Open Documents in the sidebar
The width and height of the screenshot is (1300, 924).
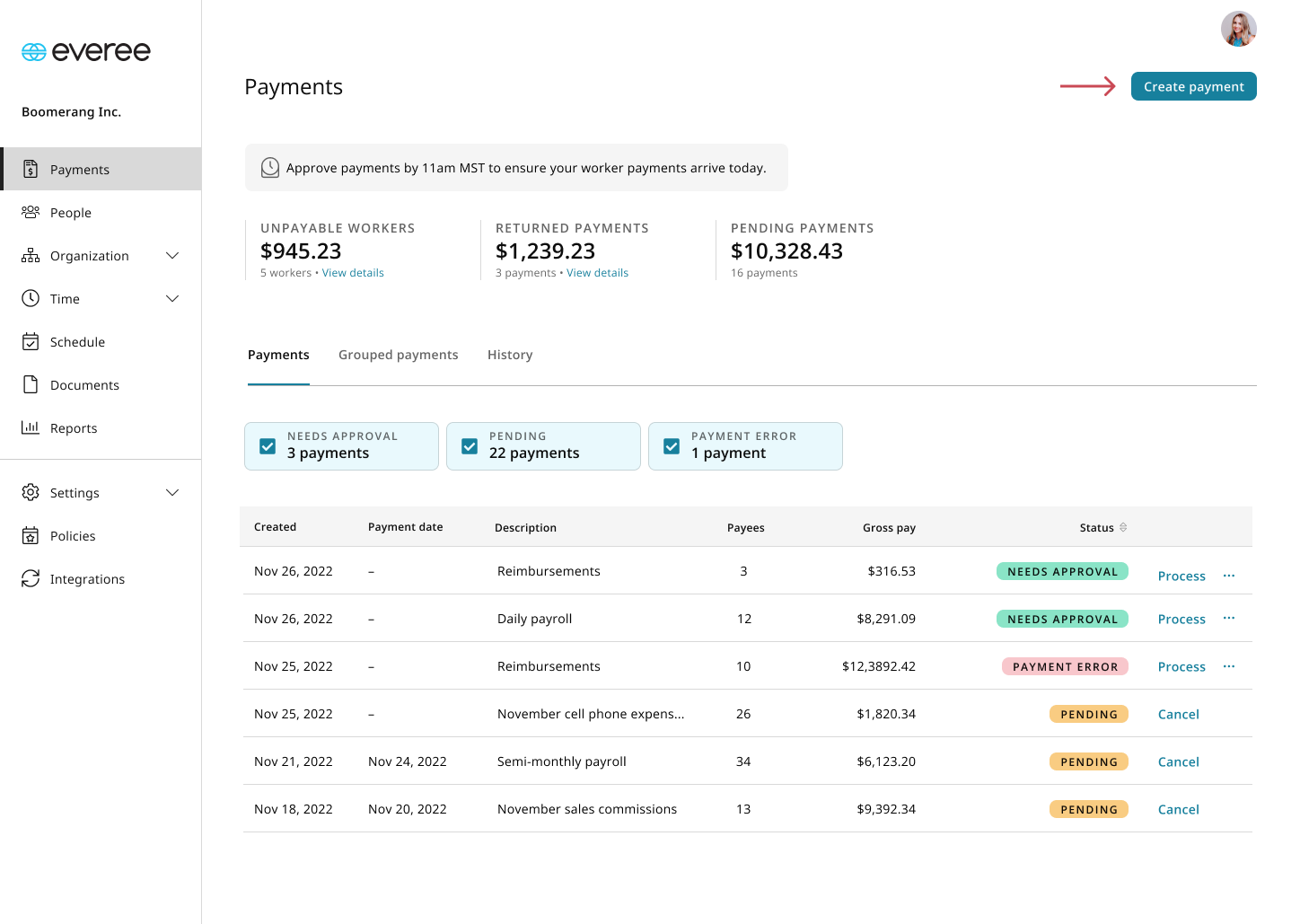pos(101,384)
